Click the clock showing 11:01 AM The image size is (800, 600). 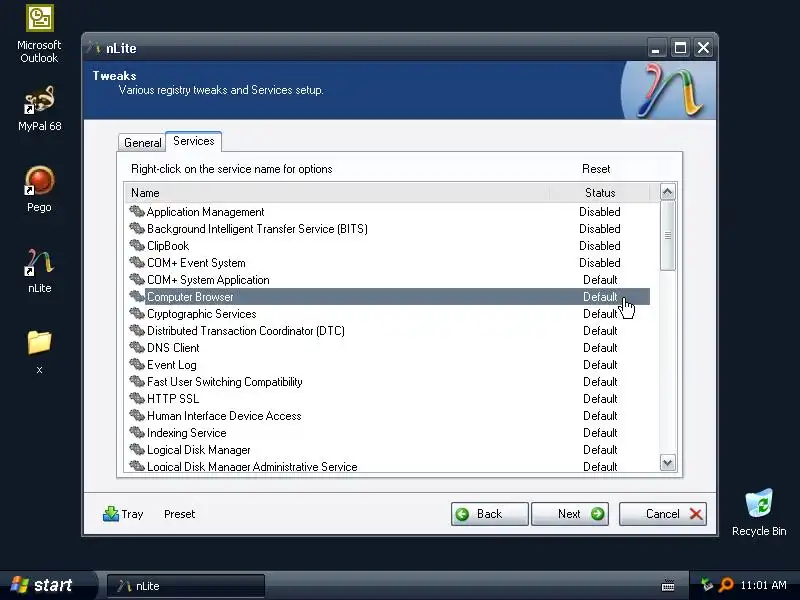pos(763,585)
